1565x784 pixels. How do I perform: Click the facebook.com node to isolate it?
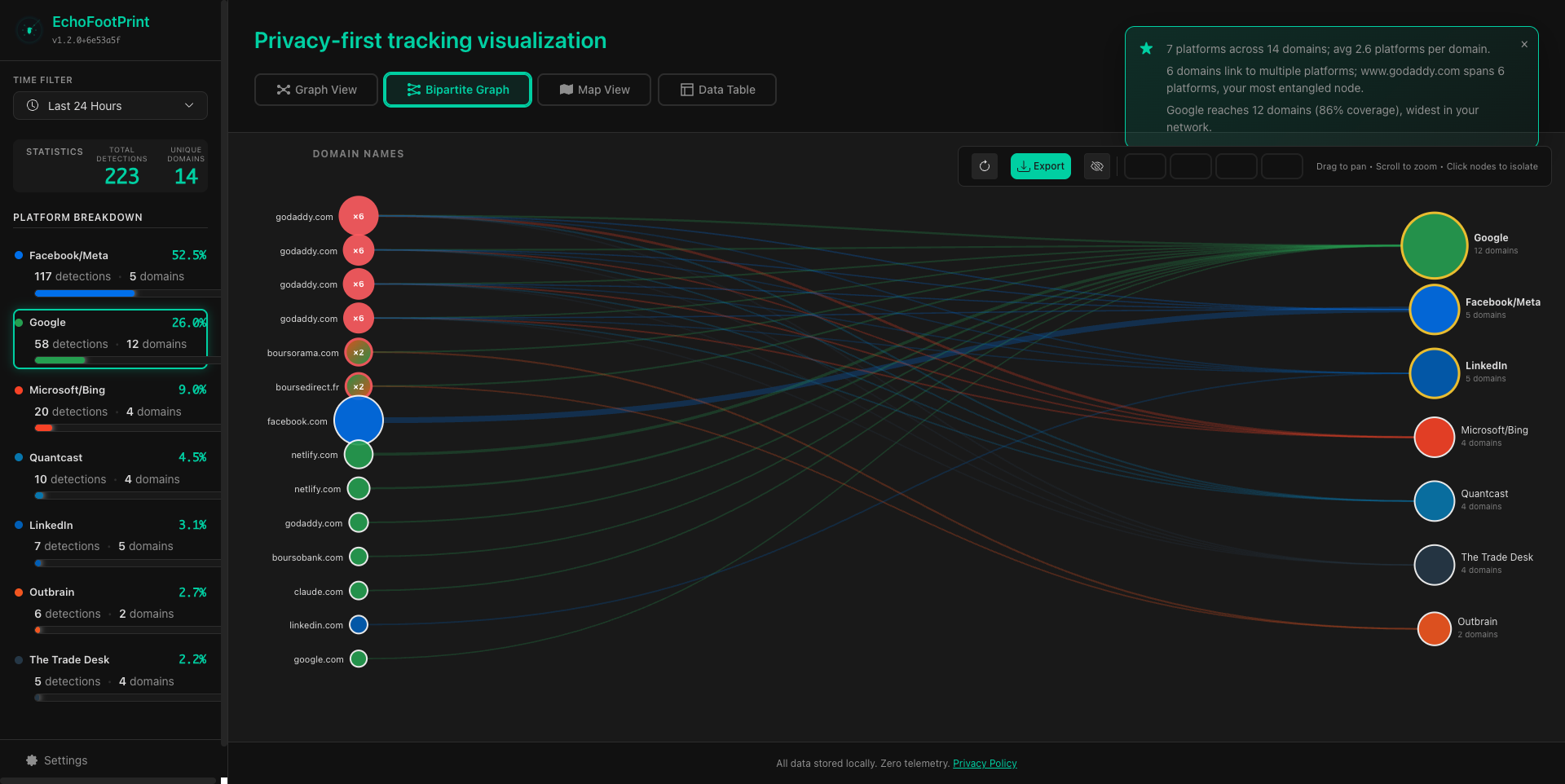359,421
